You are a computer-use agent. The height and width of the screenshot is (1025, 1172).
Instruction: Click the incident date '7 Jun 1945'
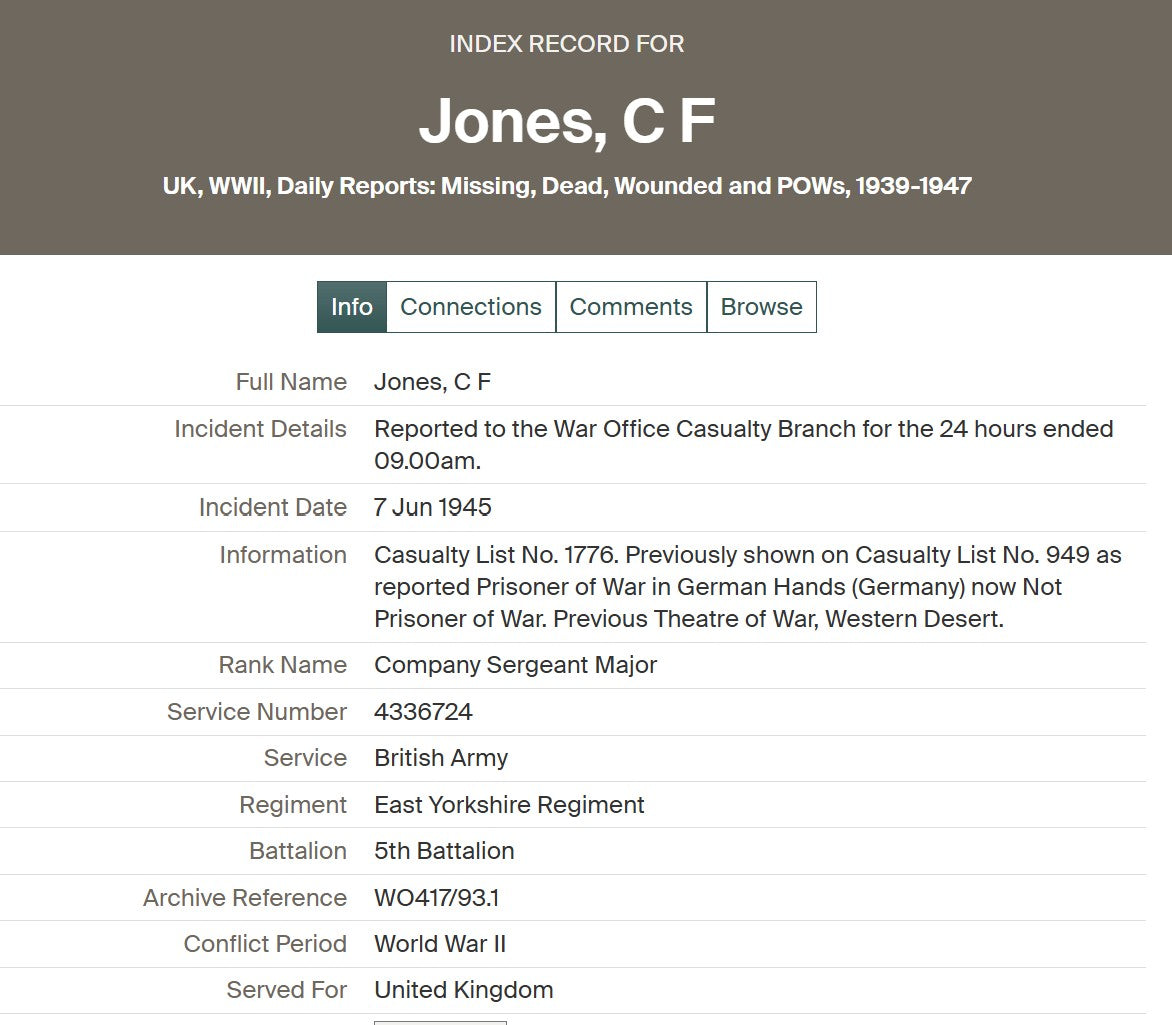tap(432, 507)
